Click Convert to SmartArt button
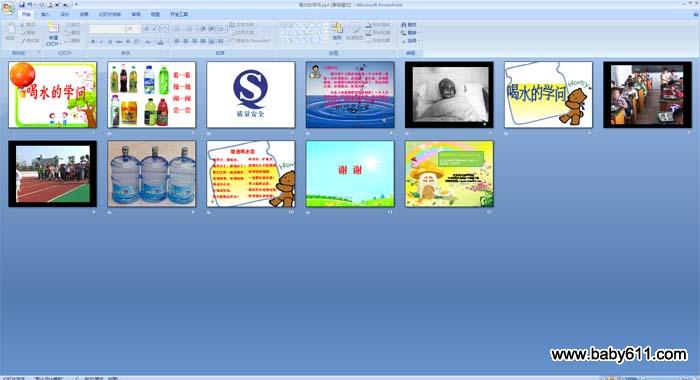The width and height of the screenshot is (700, 380). tap(251, 41)
